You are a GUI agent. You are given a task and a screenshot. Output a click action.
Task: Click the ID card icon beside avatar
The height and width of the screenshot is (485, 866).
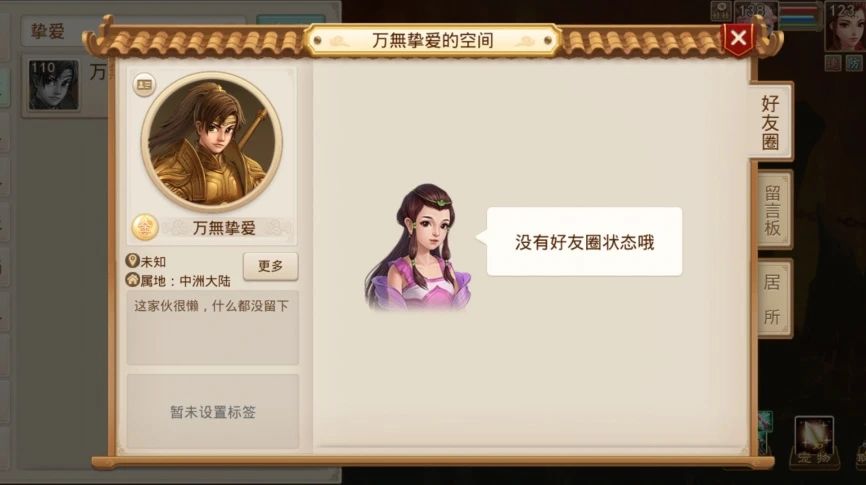point(144,85)
